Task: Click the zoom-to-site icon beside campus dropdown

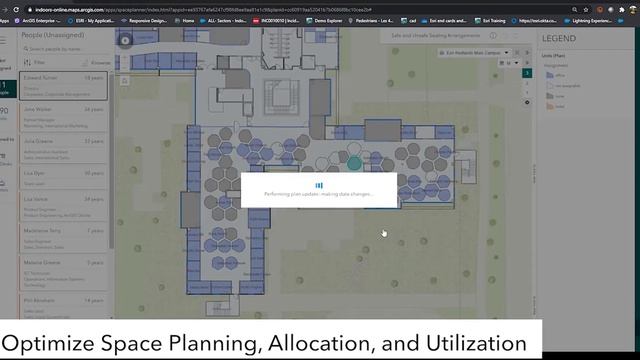Action: point(517,53)
